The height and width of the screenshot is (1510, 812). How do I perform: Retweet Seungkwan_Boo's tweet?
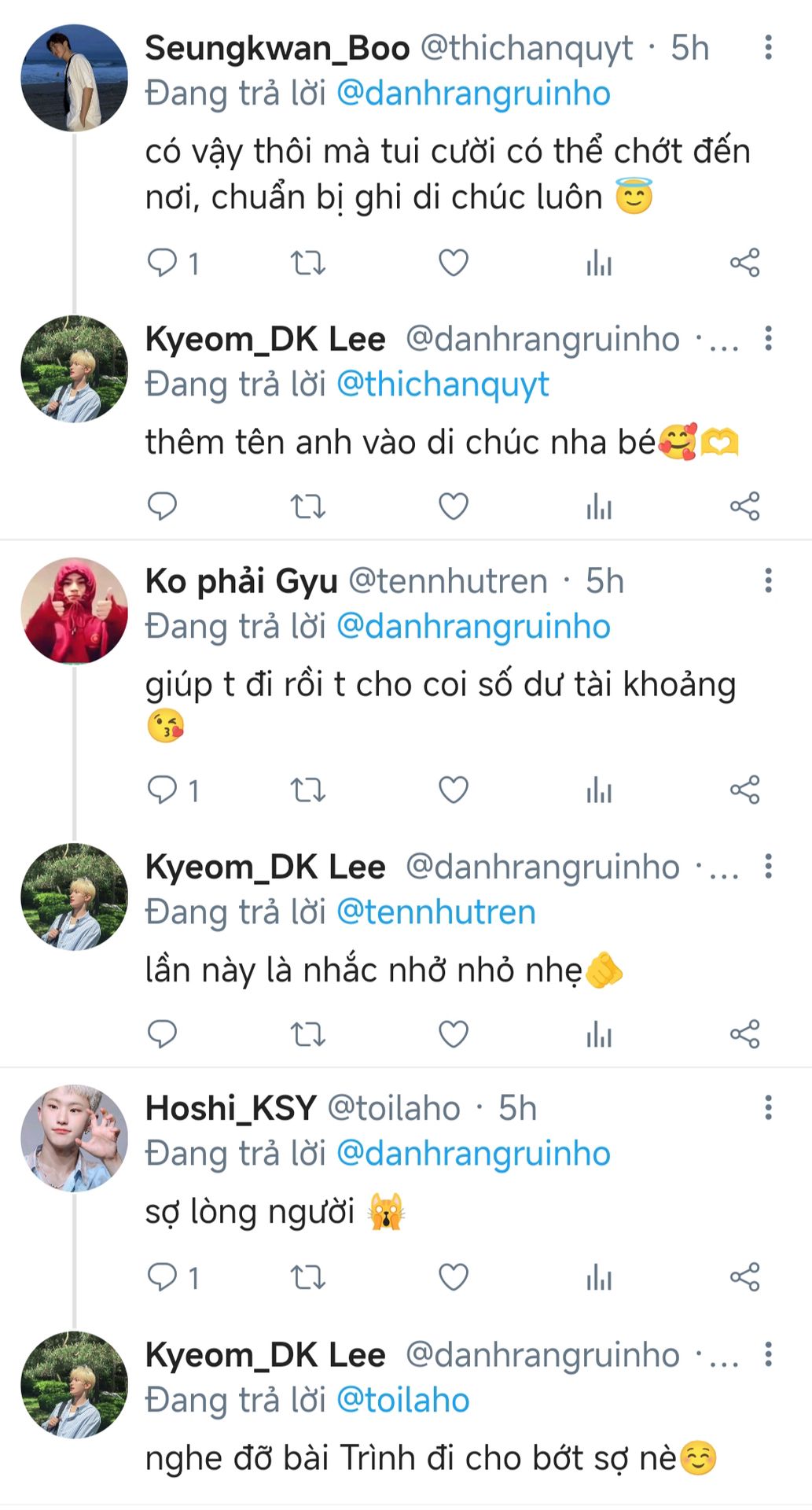[307, 263]
